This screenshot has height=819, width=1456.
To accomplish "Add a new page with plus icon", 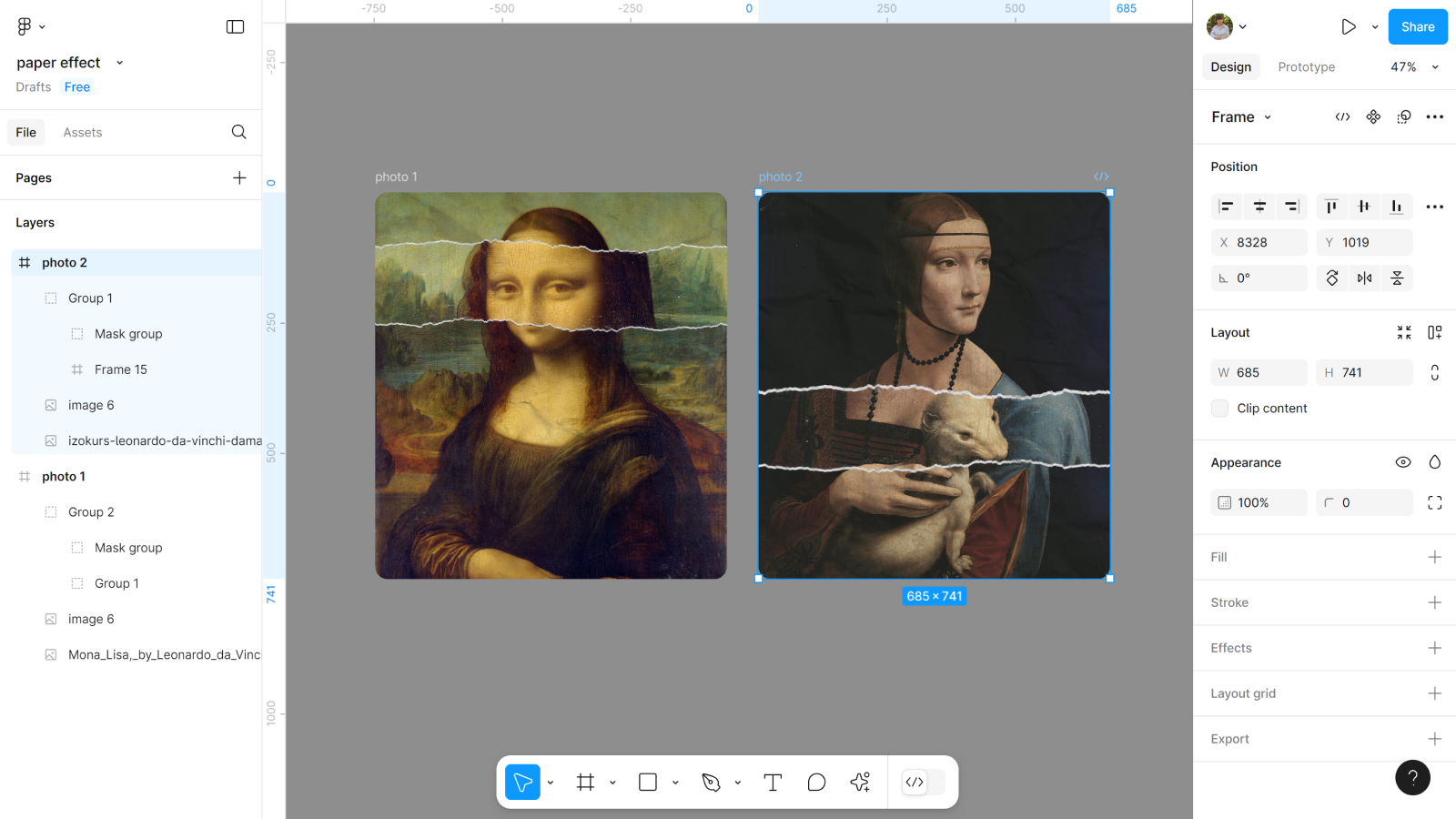I will click(x=239, y=177).
